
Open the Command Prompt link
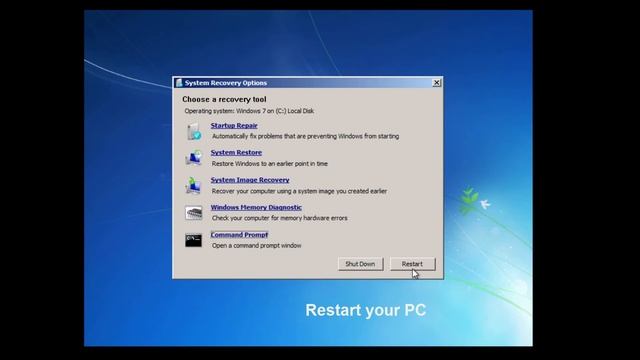tap(239, 235)
